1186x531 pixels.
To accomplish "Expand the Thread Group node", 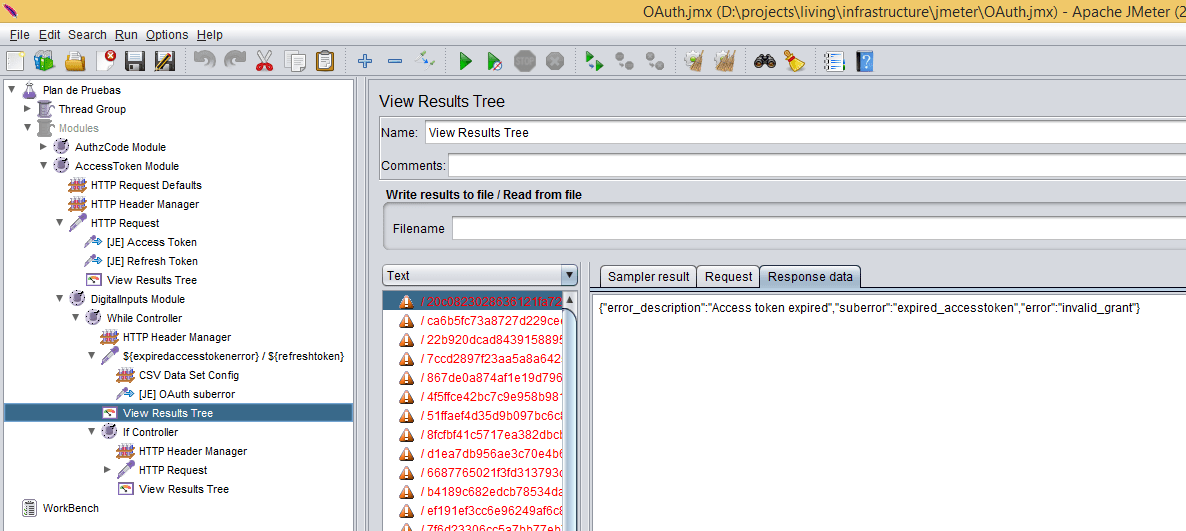I will [28, 109].
